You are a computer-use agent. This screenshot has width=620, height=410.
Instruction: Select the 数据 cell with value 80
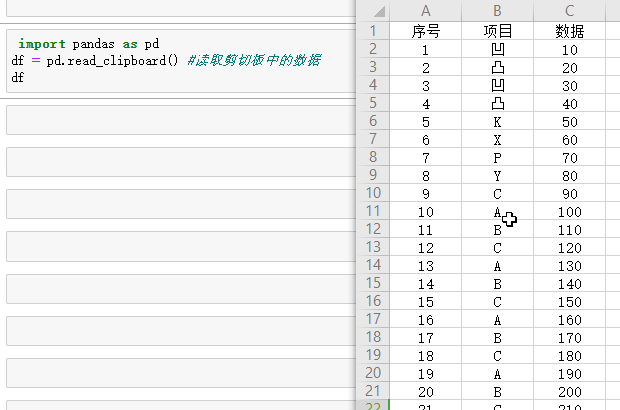pos(569,176)
